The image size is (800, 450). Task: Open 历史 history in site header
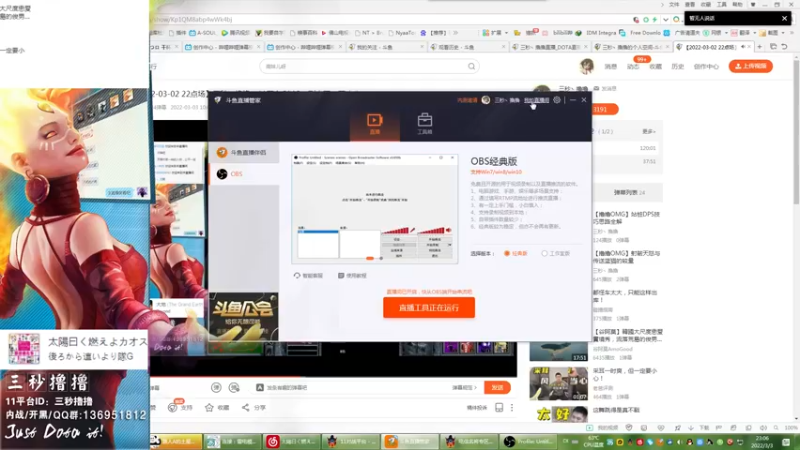click(x=678, y=67)
